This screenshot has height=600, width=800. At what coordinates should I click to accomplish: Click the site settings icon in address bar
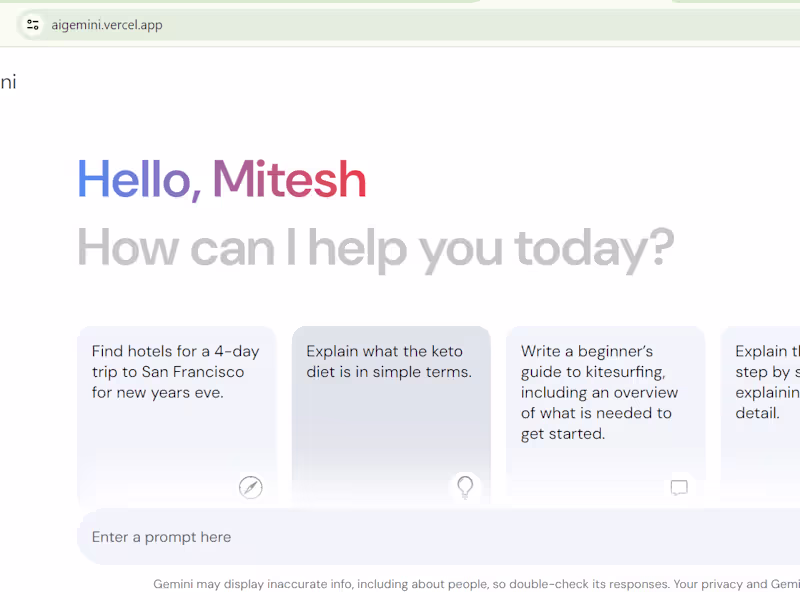click(x=33, y=24)
